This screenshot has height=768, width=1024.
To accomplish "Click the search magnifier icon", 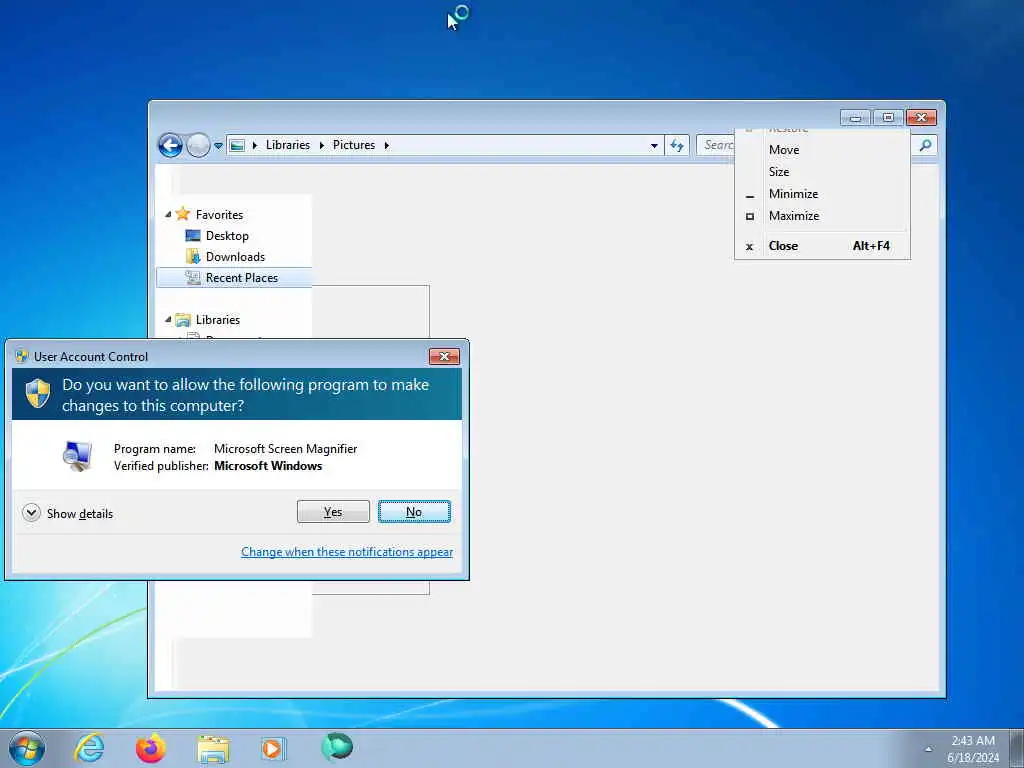I will [x=925, y=145].
